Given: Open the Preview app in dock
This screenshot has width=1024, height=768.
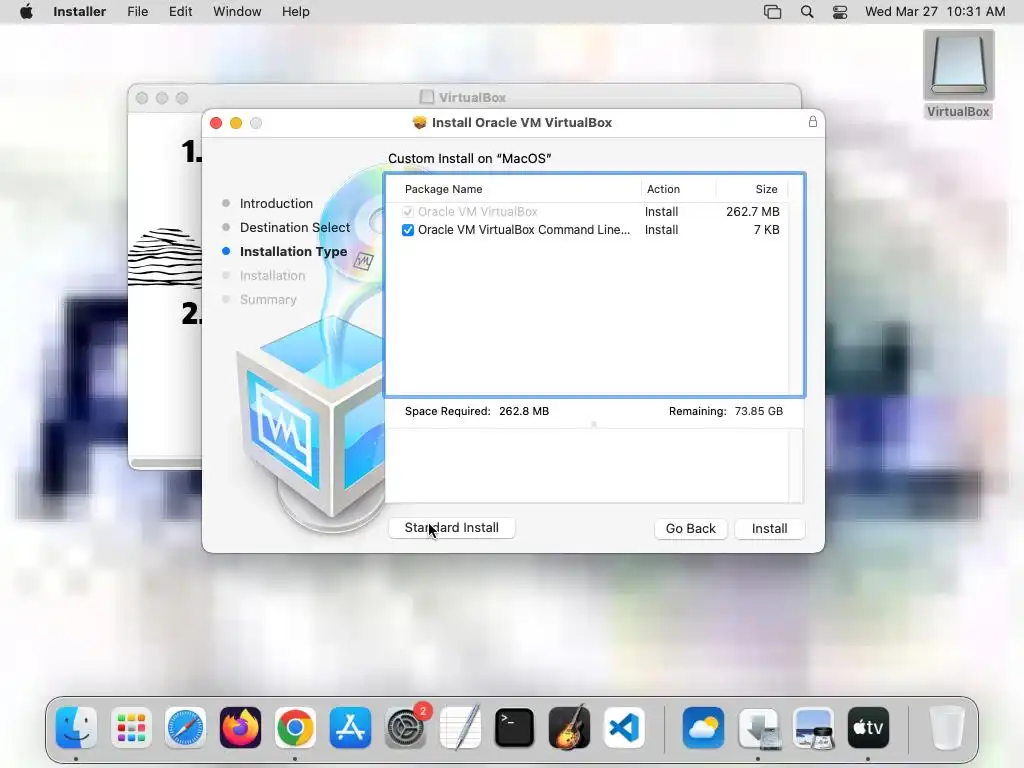Looking at the screenshot, I should [813, 728].
